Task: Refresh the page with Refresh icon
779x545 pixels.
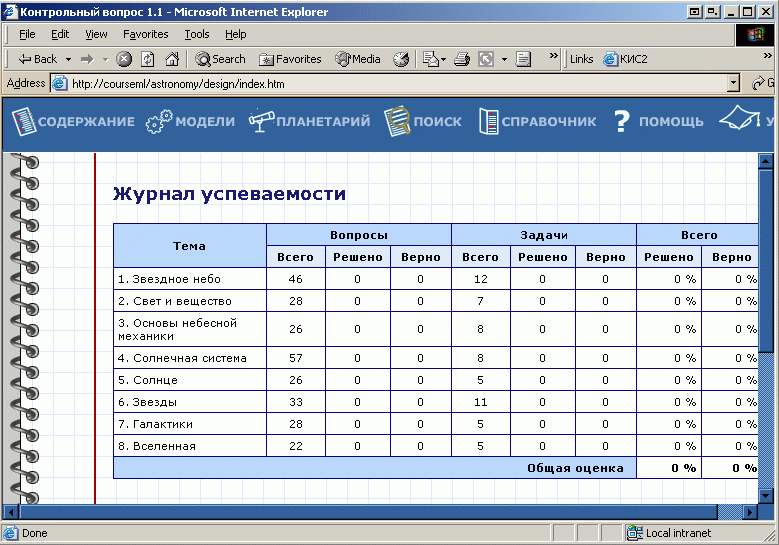Action: (148, 59)
